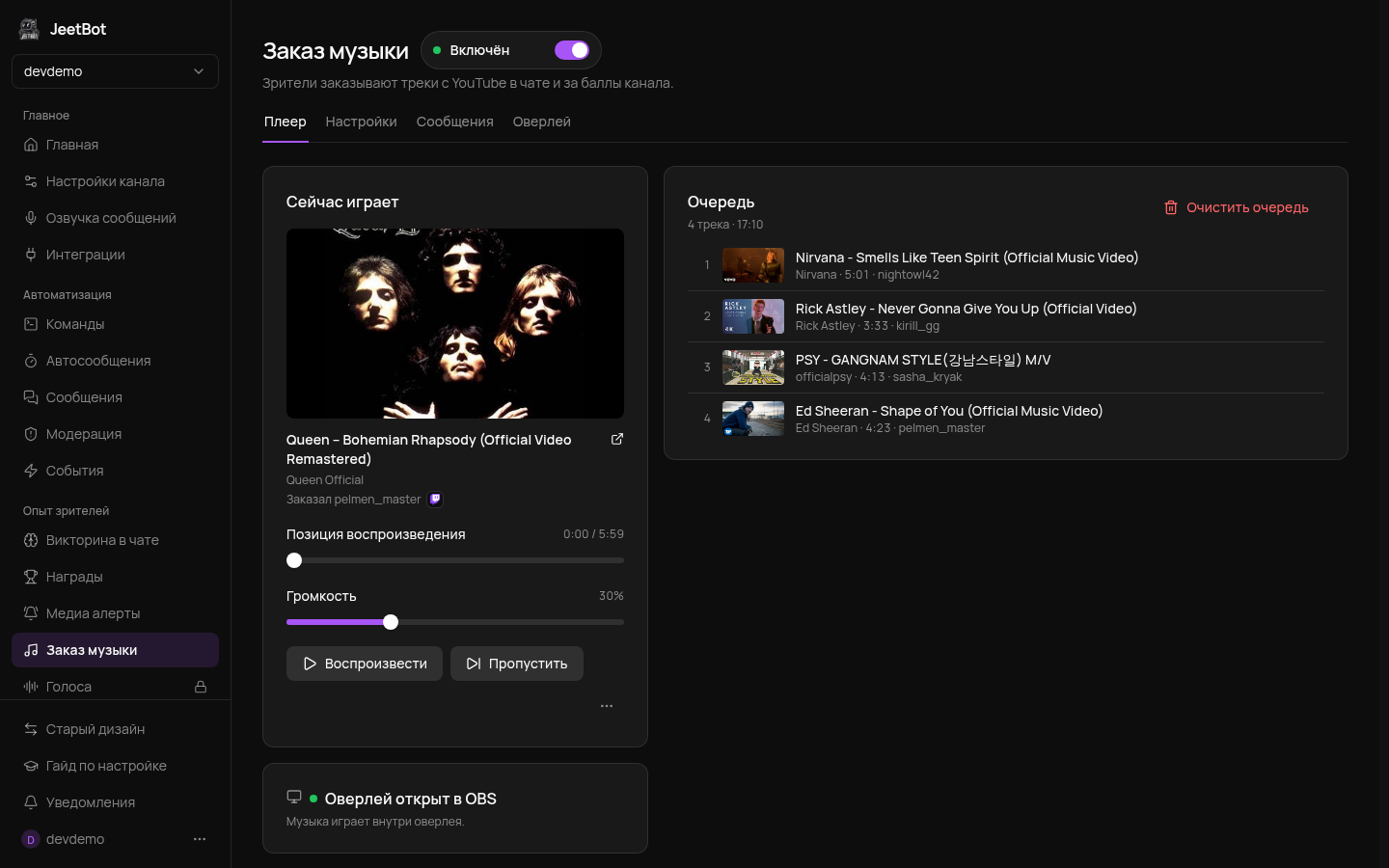This screenshot has width=1389, height=868.
Task: Open События in sidebar
Action: point(115,471)
